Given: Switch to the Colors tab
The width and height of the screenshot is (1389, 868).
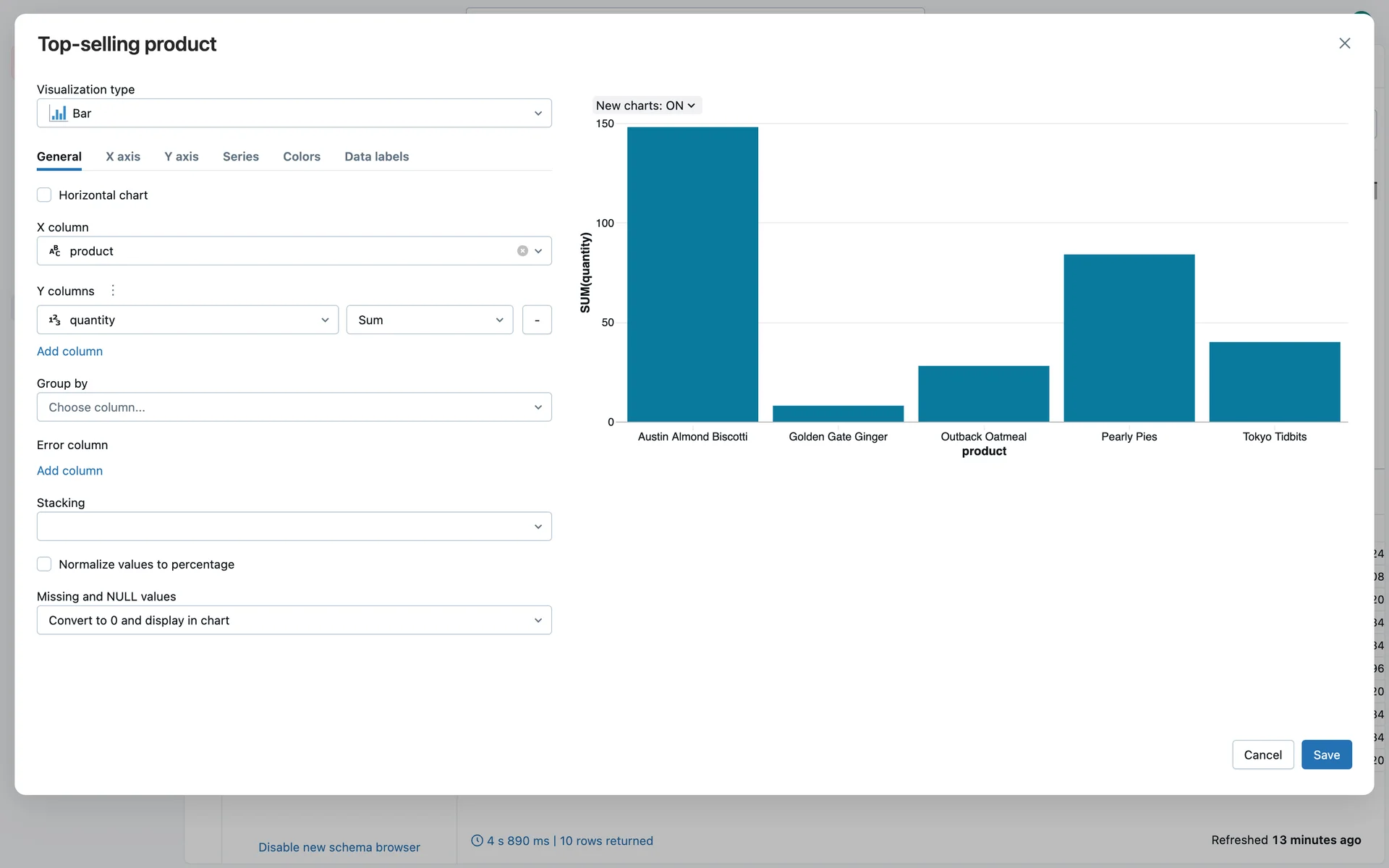Looking at the screenshot, I should coord(301,156).
